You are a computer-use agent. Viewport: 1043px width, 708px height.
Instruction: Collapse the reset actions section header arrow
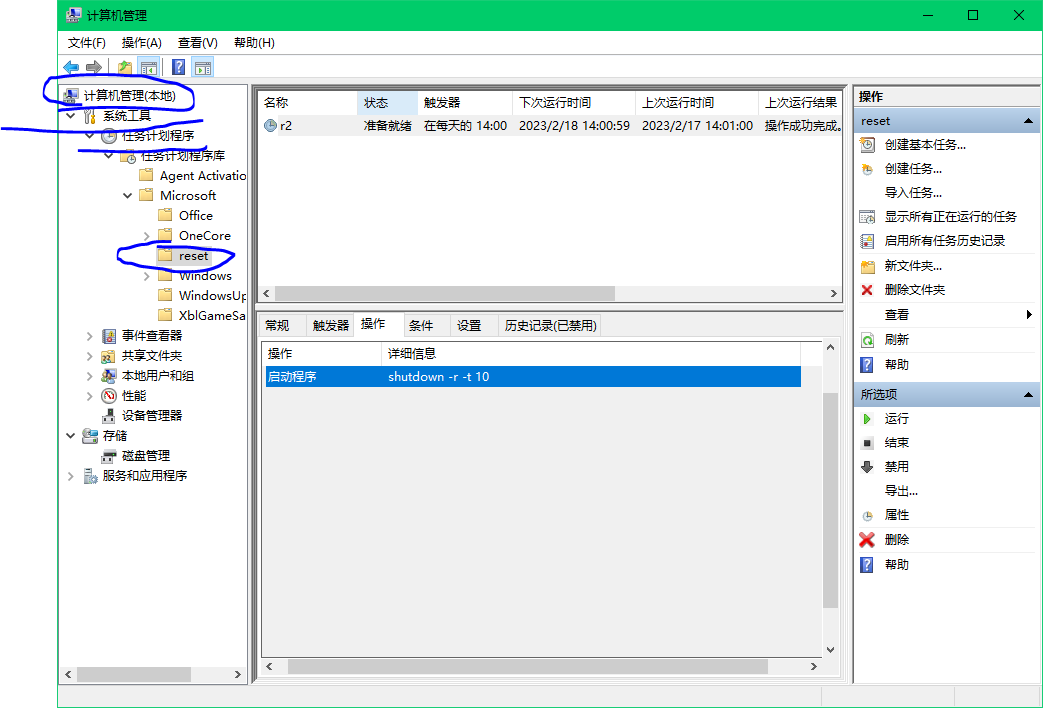tap(1028, 121)
